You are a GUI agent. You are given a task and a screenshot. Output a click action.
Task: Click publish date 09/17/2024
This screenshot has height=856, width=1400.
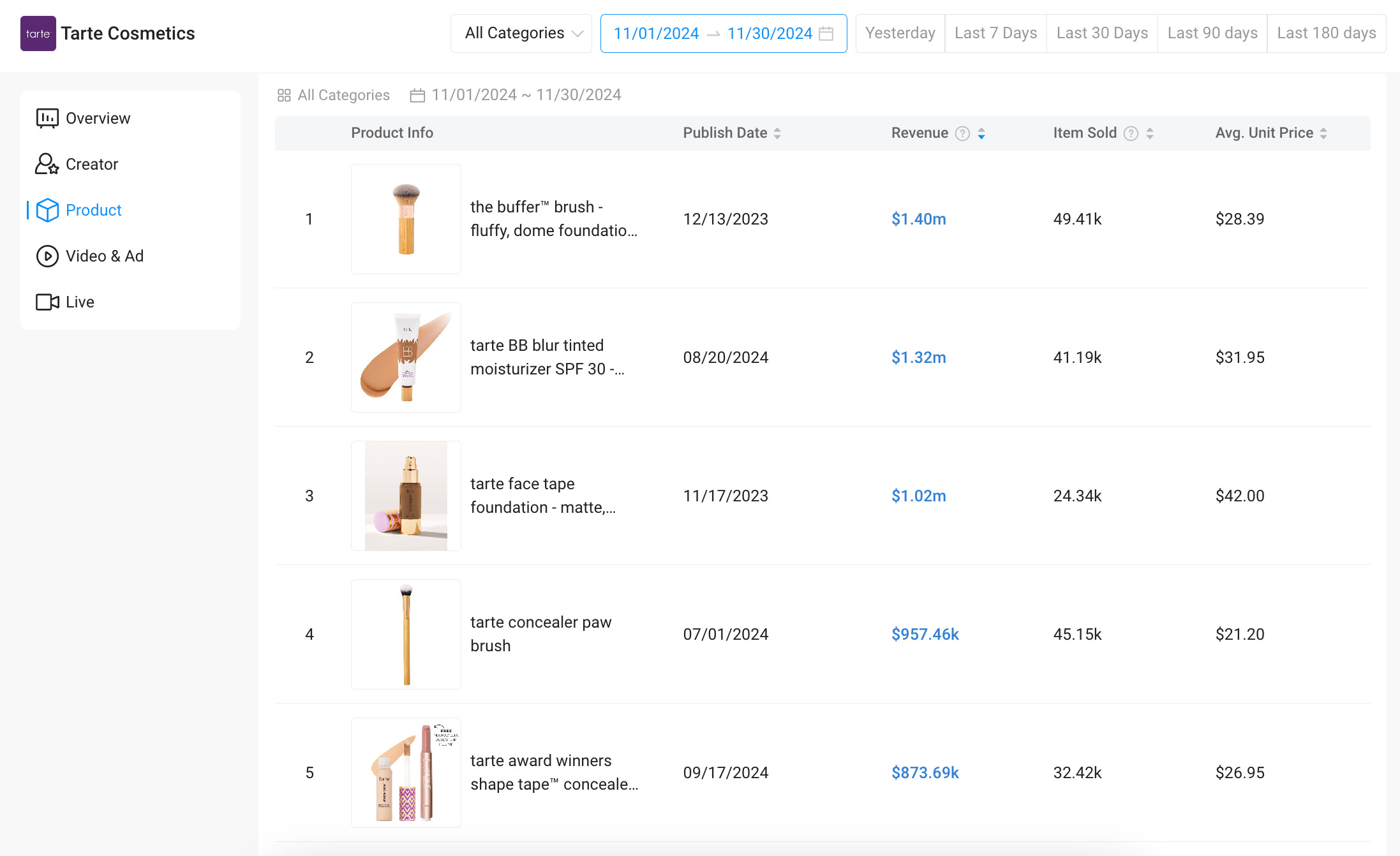tap(726, 772)
